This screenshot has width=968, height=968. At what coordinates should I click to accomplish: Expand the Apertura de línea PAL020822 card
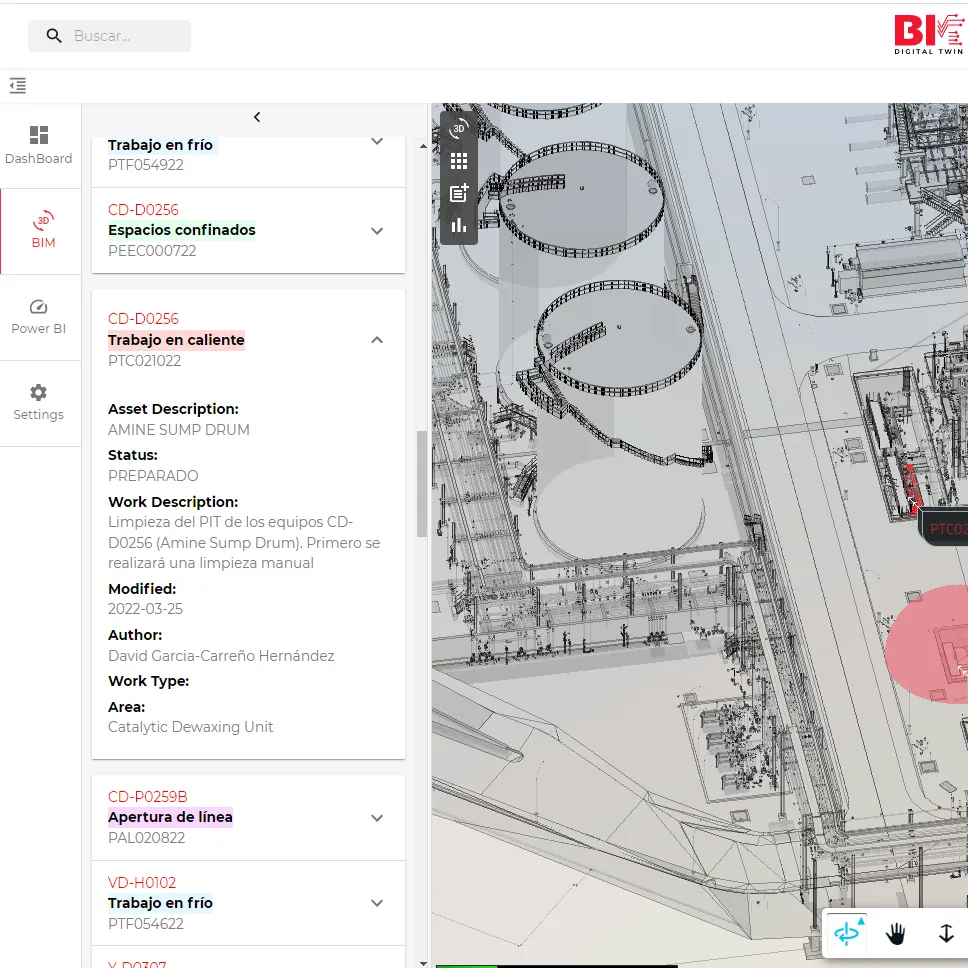click(377, 817)
